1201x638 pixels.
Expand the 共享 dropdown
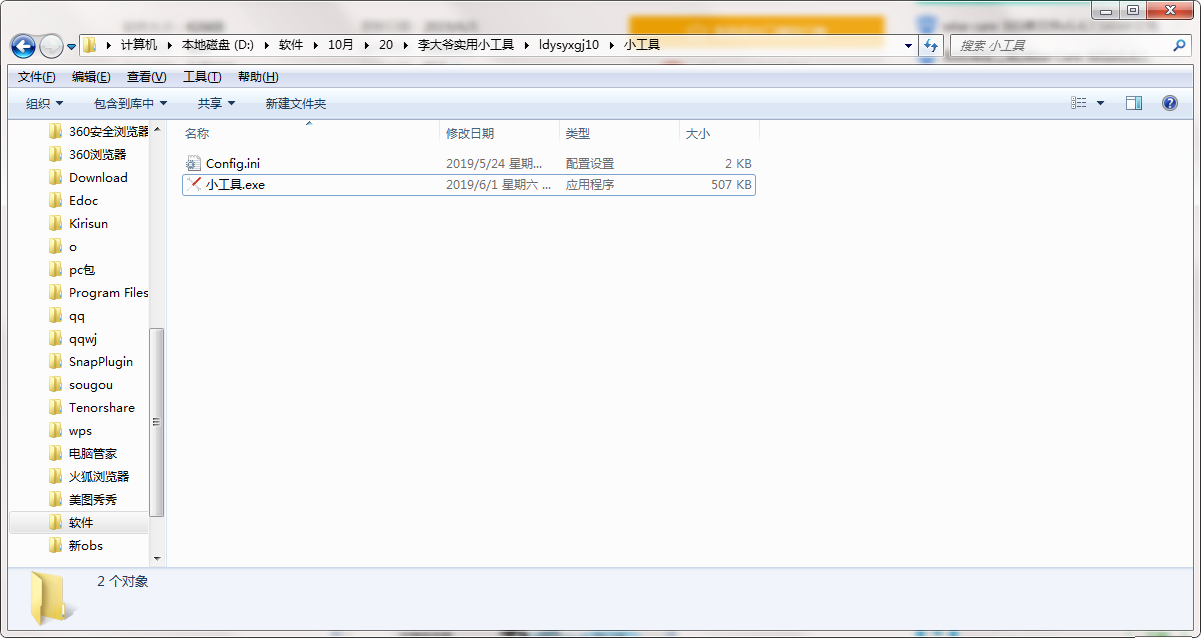pyautogui.click(x=216, y=103)
